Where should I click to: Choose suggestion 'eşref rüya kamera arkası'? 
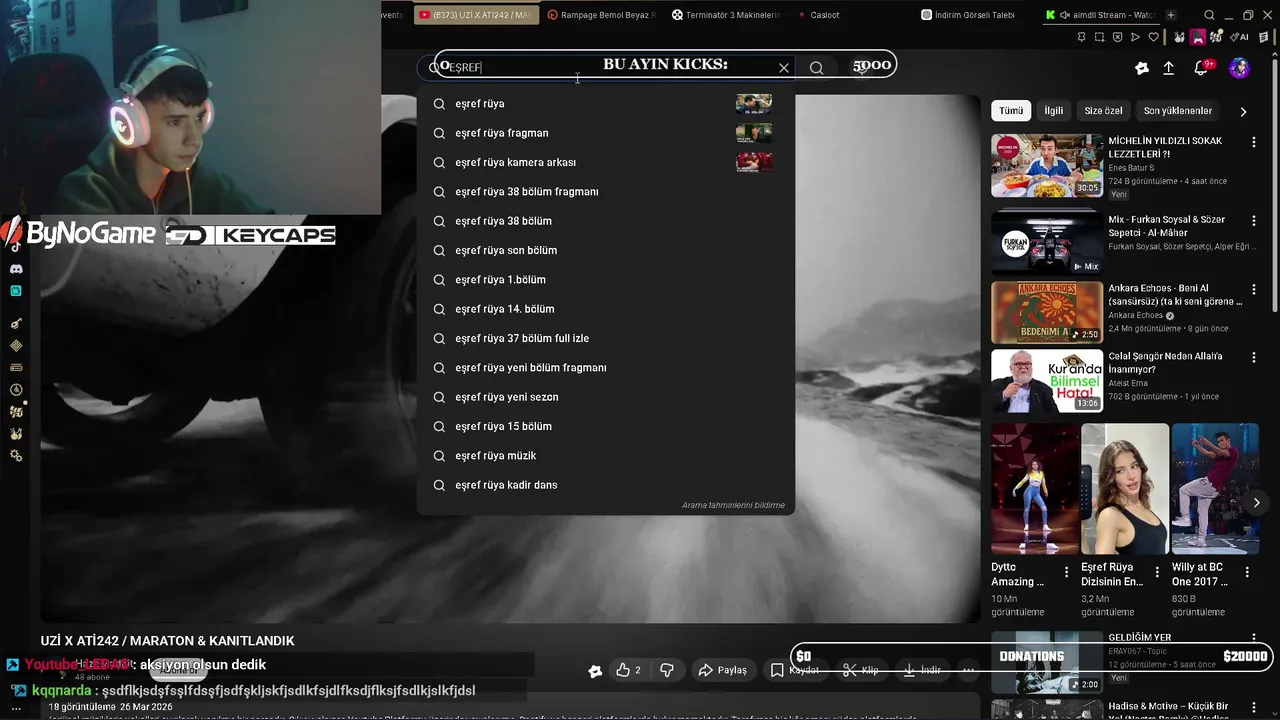coord(606,162)
